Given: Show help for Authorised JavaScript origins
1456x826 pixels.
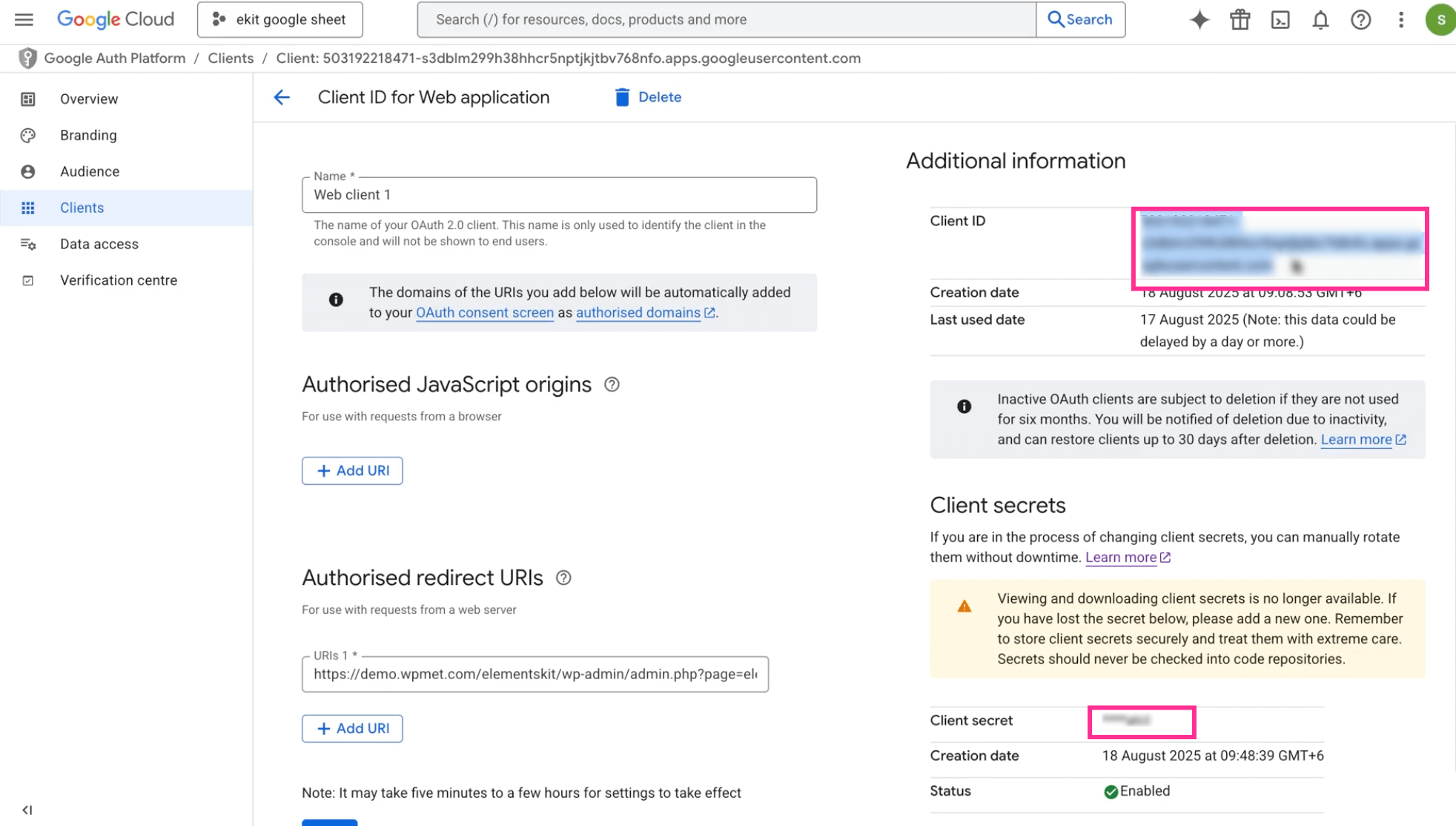Looking at the screenshot, I should [x=612, y=384].
